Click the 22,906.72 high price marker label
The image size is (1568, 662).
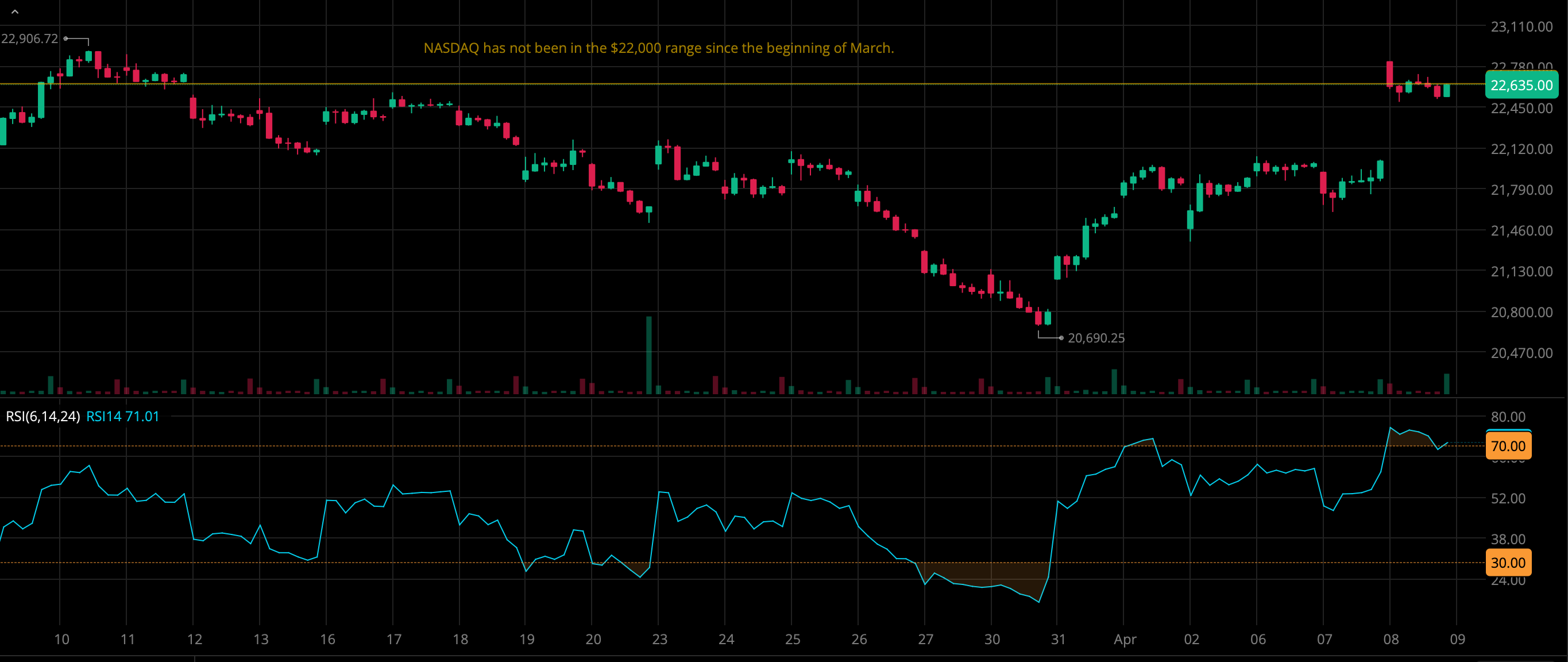29,39
